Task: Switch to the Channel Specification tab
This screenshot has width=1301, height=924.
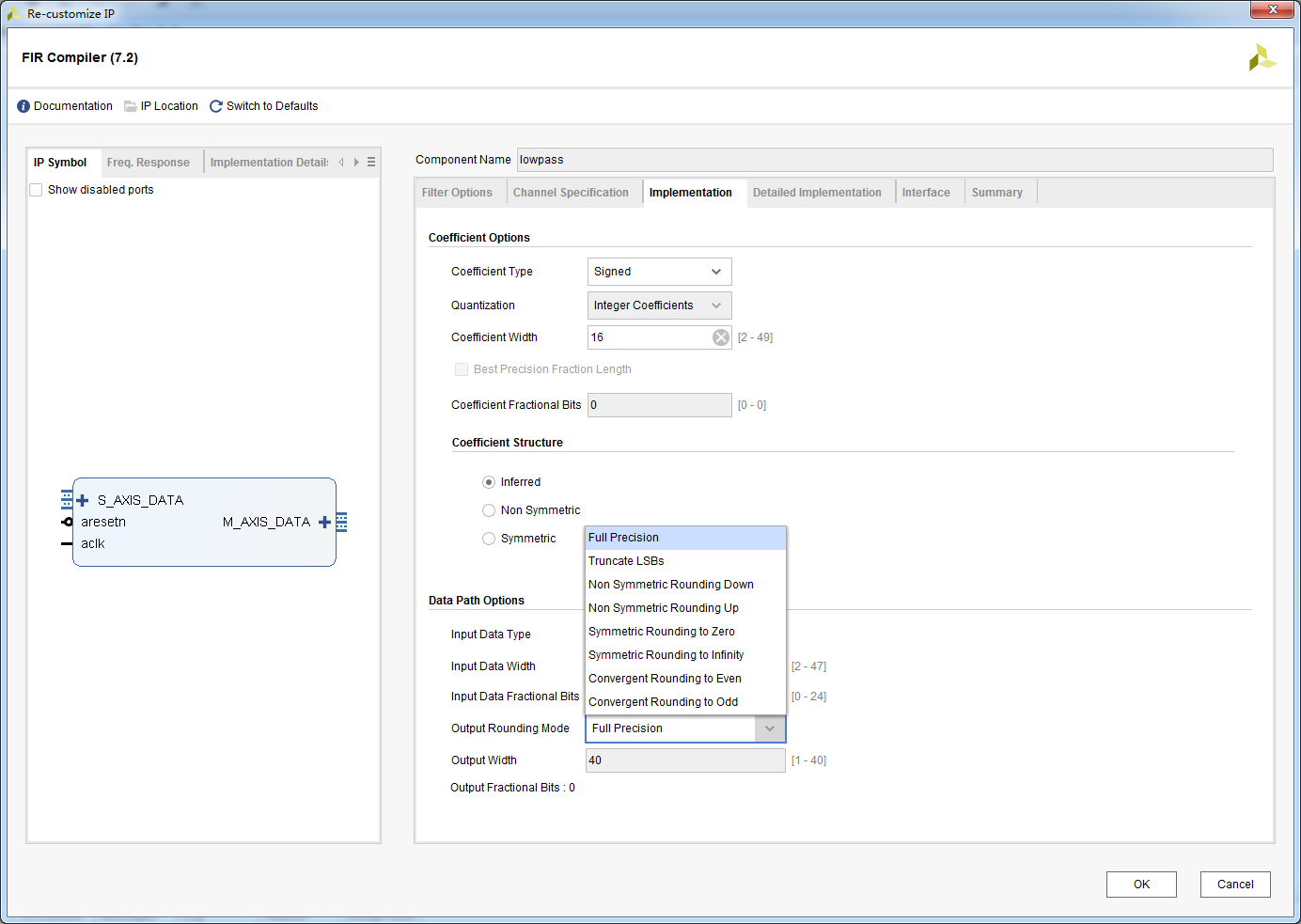Action: (x=571, y=193)
